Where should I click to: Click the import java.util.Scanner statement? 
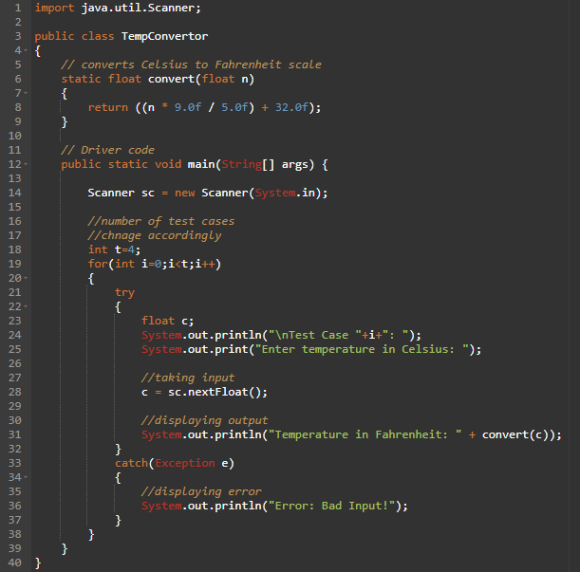(x=118, y=8)
